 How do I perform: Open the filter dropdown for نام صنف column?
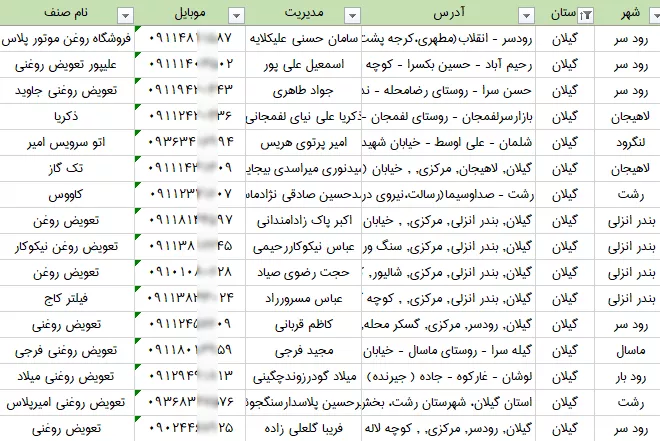pyautogui.click(x=125, y=16)
